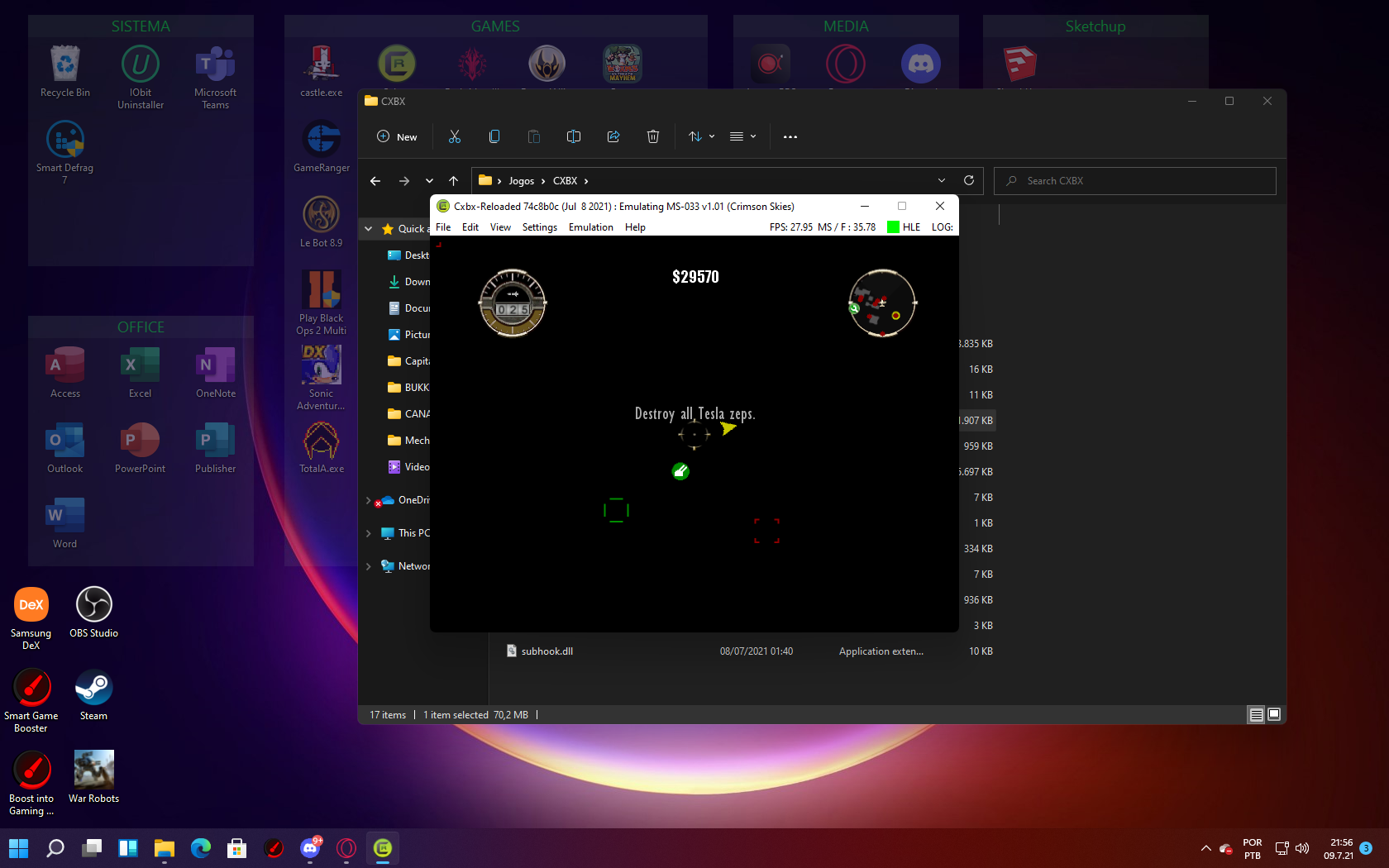Image resolution: width=1389 pixels, height=868 pixels.
Task: Open the See more ellipsis menu
Action: (x=790, y=136)
